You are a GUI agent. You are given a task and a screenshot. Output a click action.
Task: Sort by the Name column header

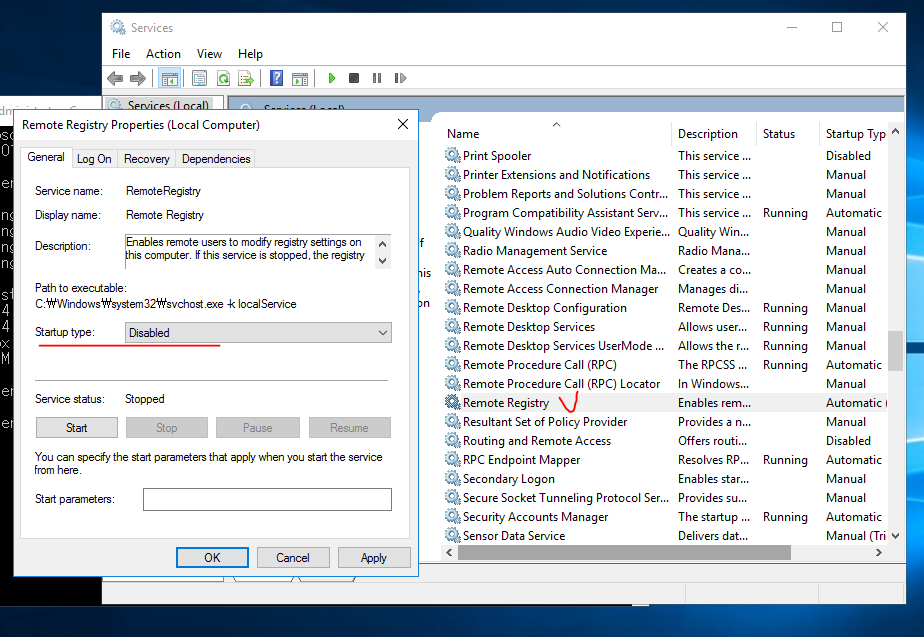(556, 134)
